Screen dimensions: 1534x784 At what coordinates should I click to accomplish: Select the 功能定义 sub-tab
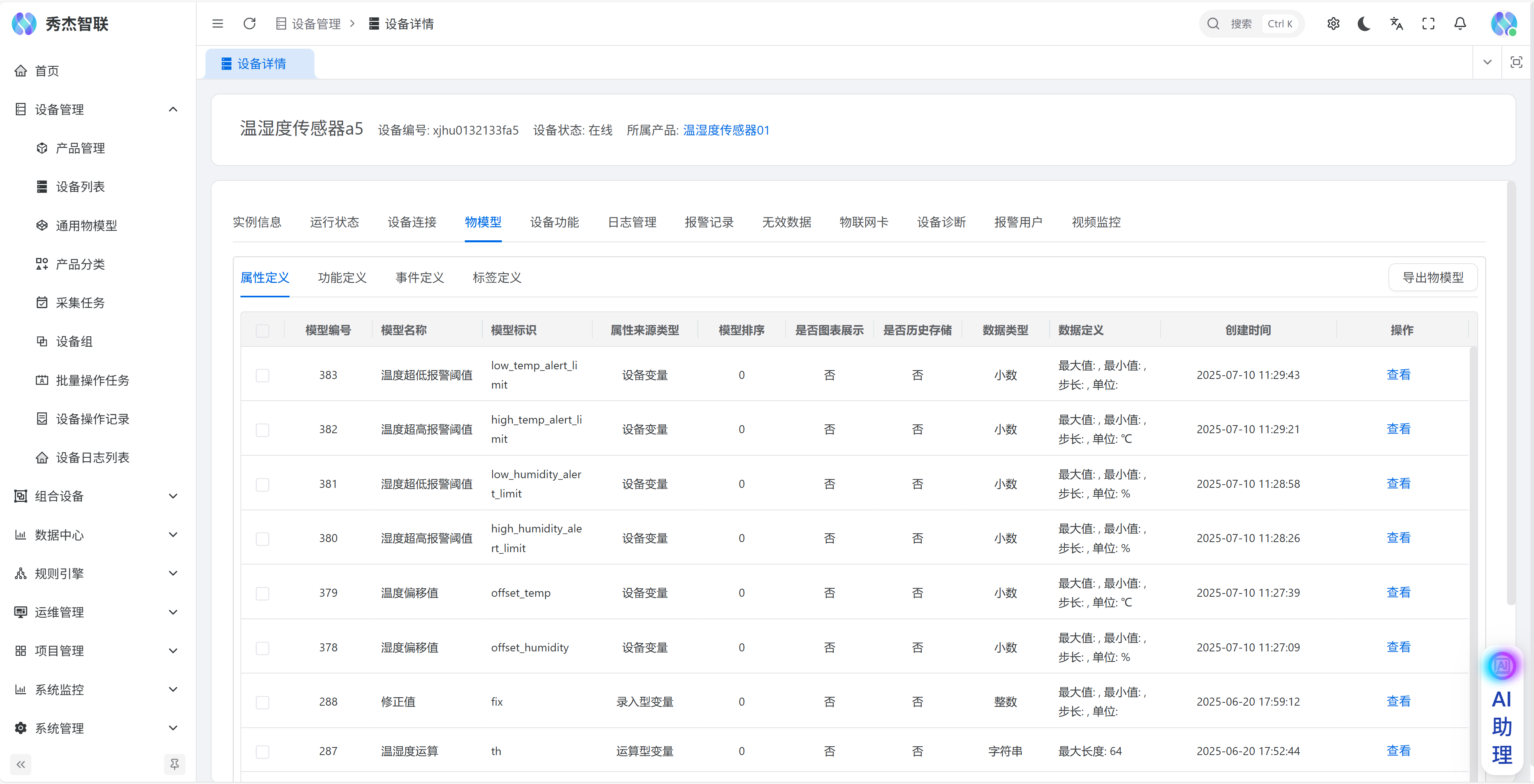coord(342,277)
